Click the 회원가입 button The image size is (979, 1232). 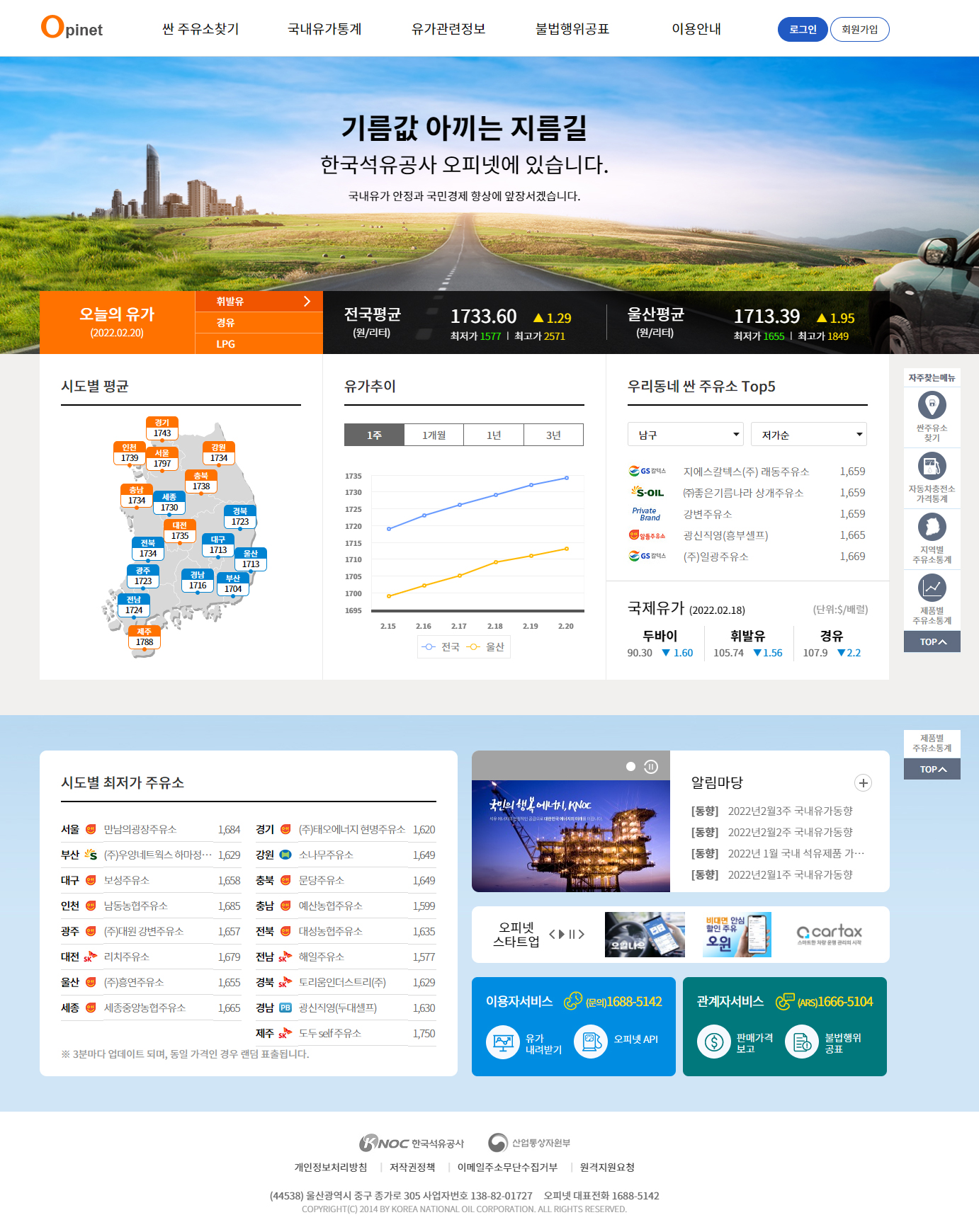[859, 29]
